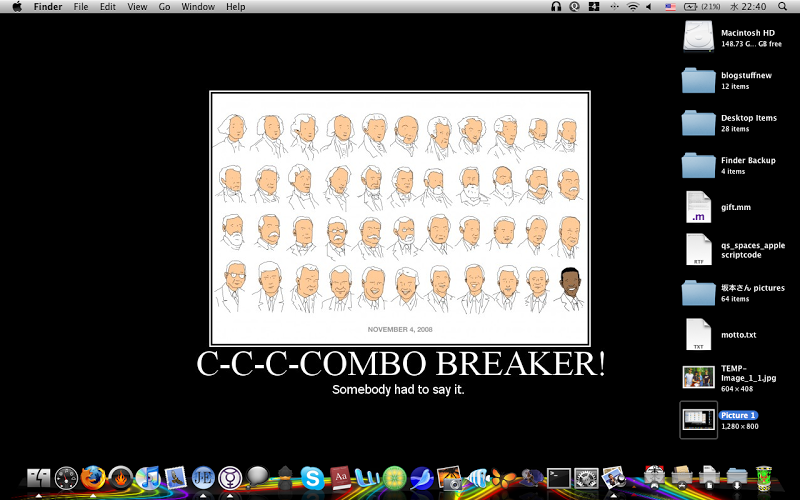The image size is (800, 500).
Task: Open the striped fish icon app in Dock
Action: (x=477, y=479)
